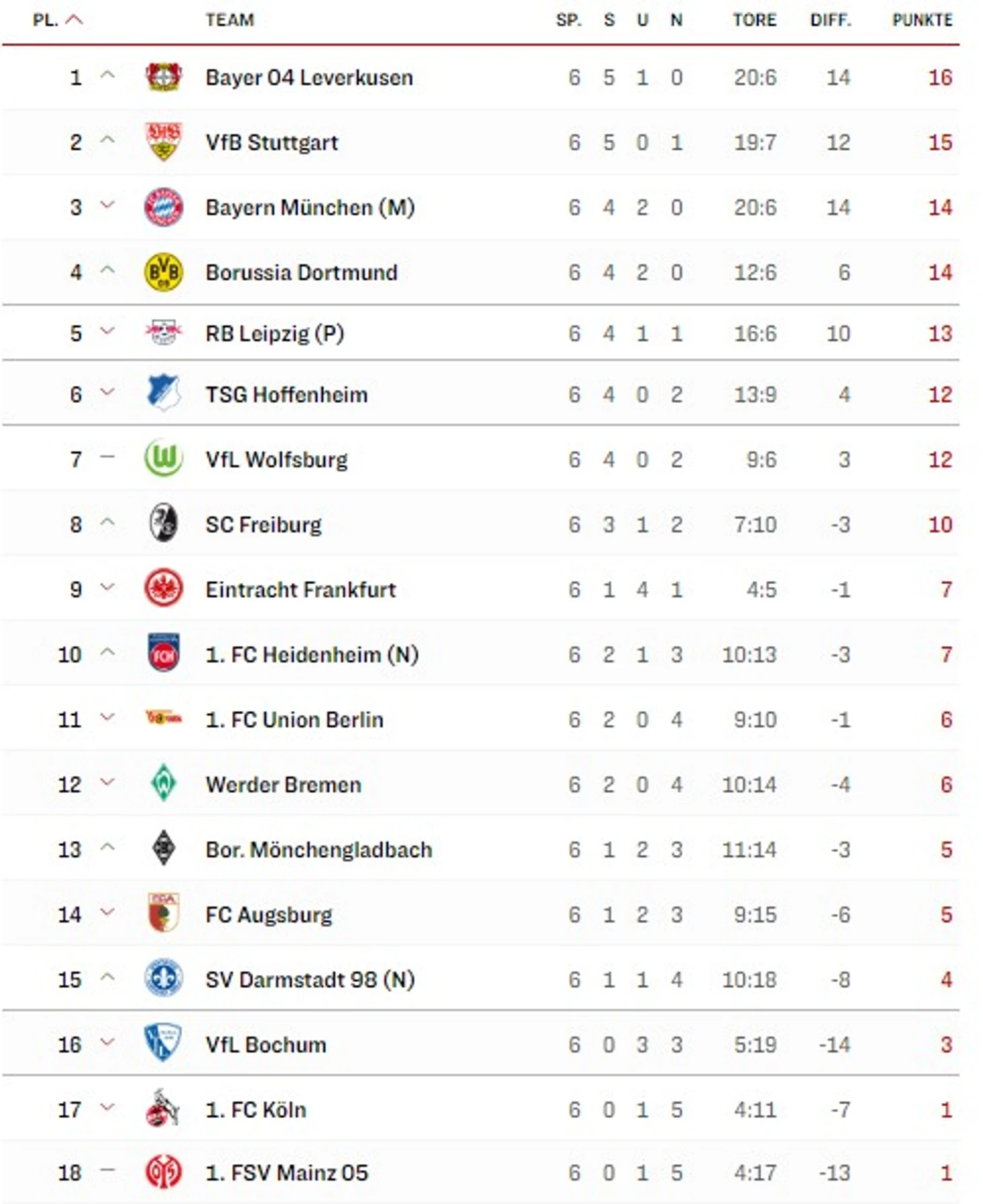
Task: Open the Bor. Mönchengladbach team link
Action: pyautogui.click(x=318, y=849)
